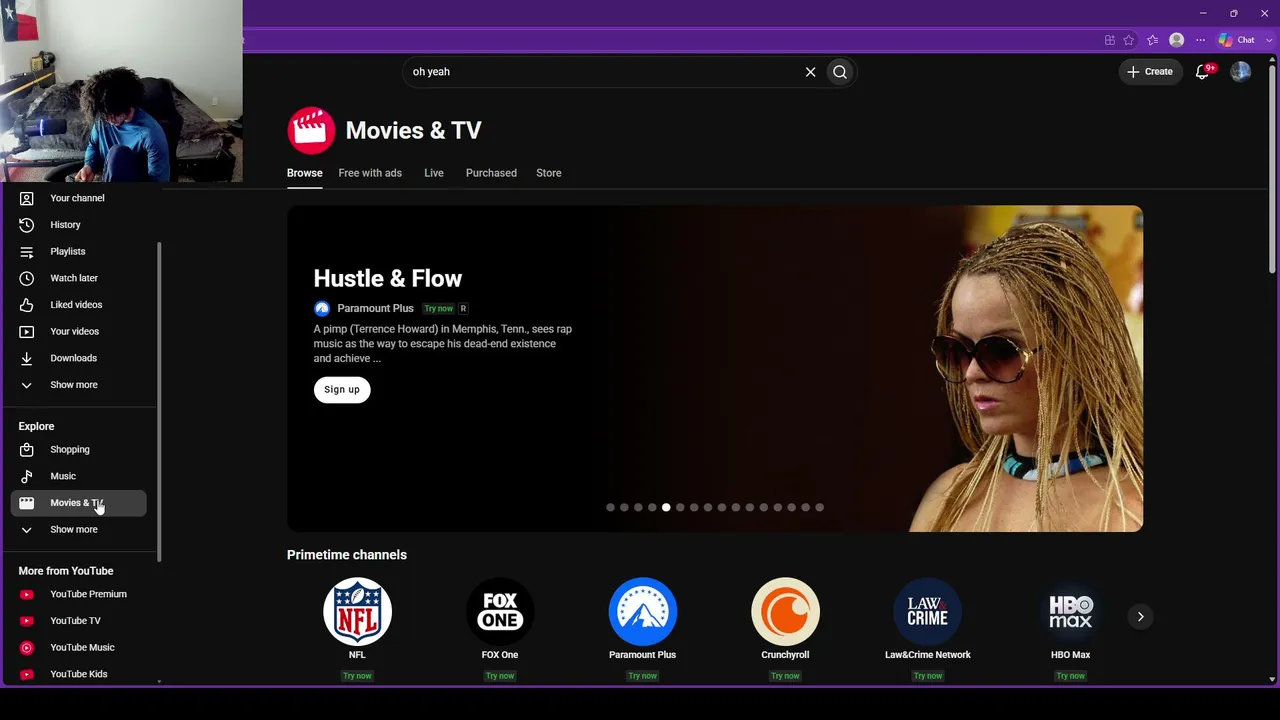
Task: Click the "More from YouTube" sidebar heading
Action: pyautogui.click(x=66, y=571)
